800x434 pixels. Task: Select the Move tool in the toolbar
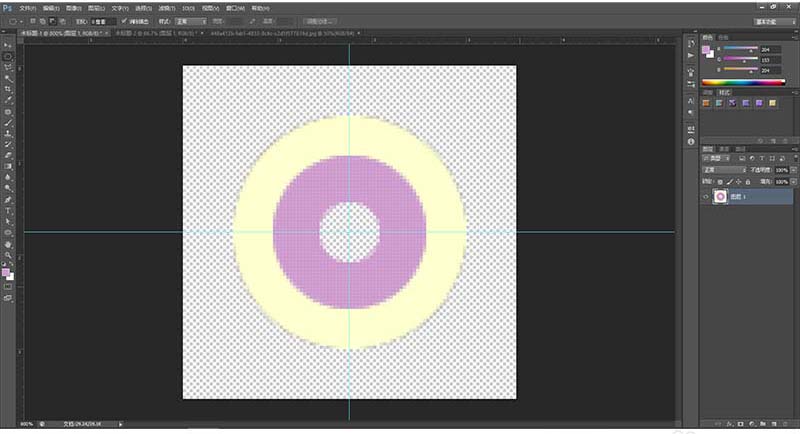(8, 45)
